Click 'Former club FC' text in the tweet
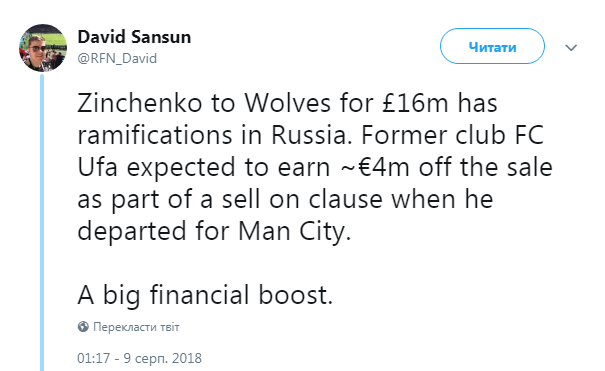 point(453,135)
